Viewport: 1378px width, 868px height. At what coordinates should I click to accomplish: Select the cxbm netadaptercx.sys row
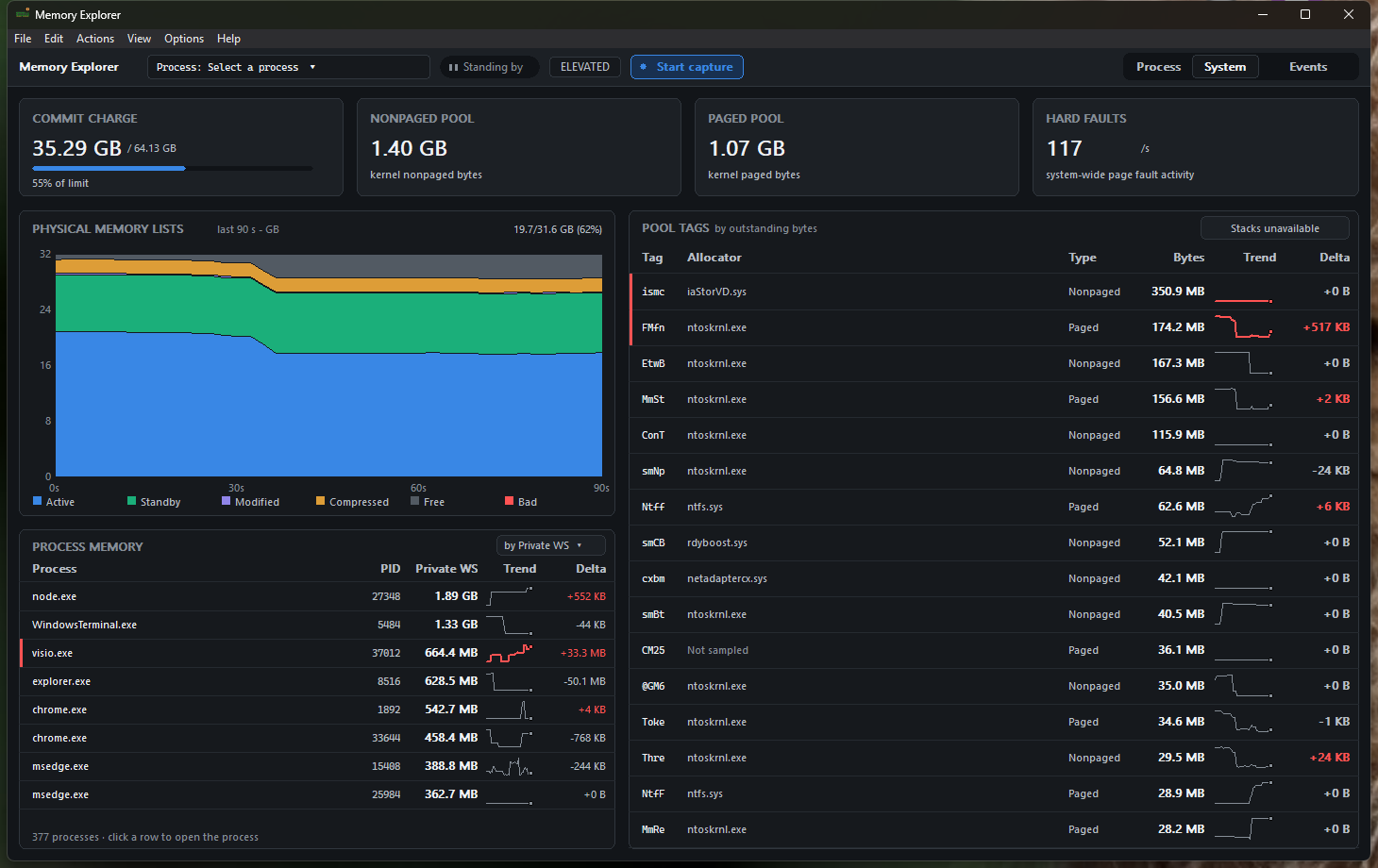[x=994, y=578]
